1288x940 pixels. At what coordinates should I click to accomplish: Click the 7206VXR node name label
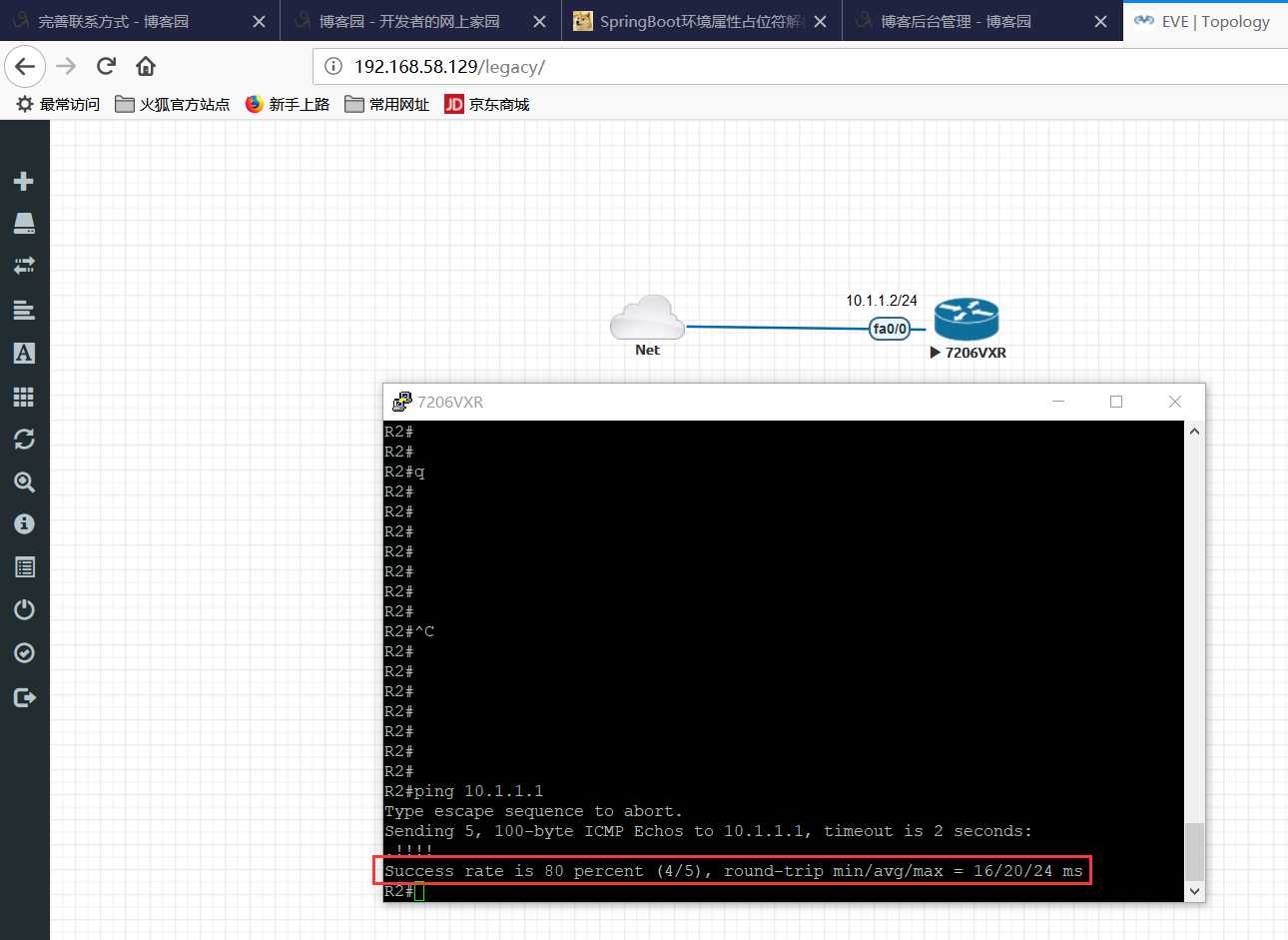tap(975, 353)
